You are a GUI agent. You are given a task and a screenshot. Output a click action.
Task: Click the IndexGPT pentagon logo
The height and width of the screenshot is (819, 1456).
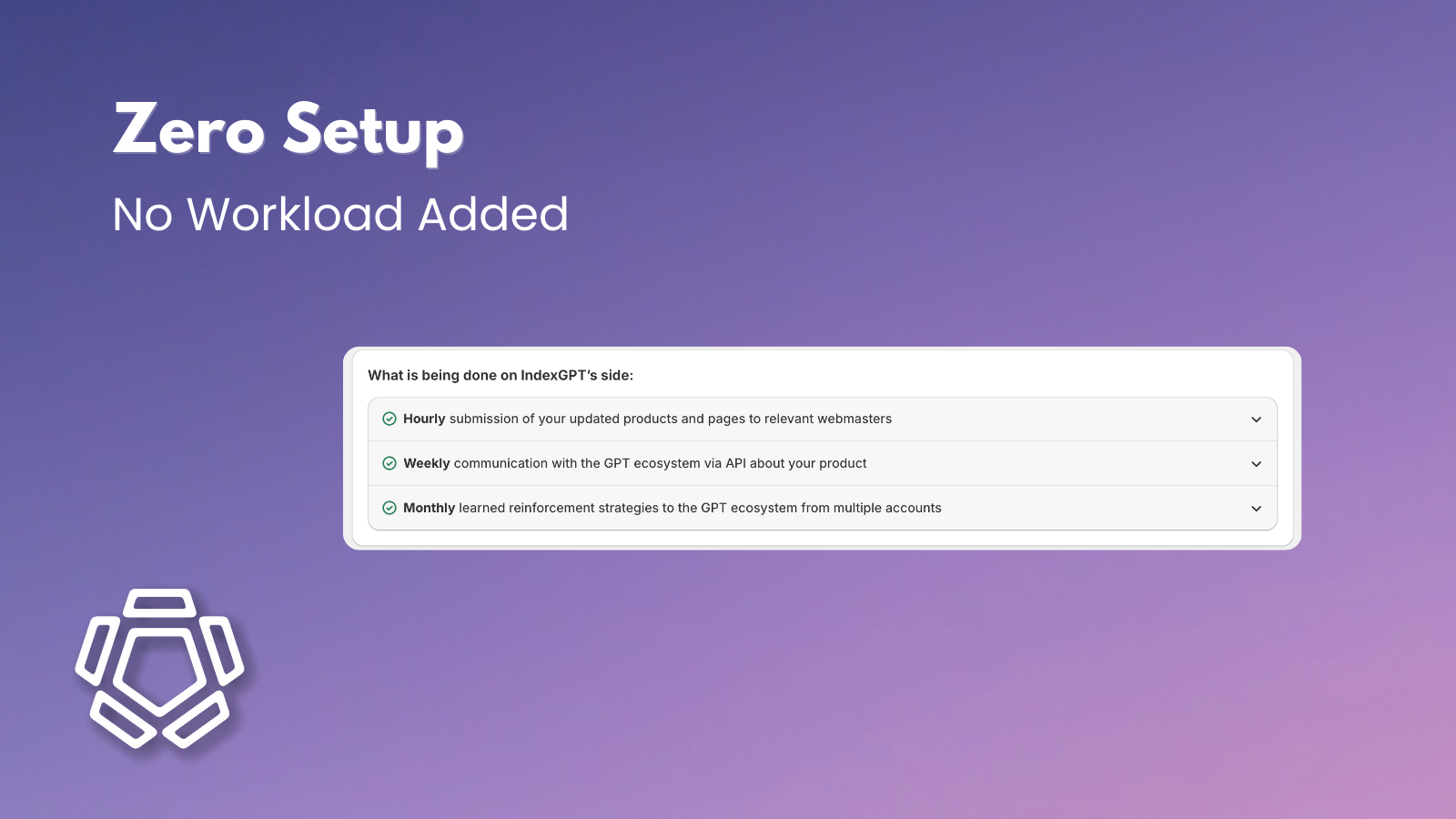(x=159, y=669)
